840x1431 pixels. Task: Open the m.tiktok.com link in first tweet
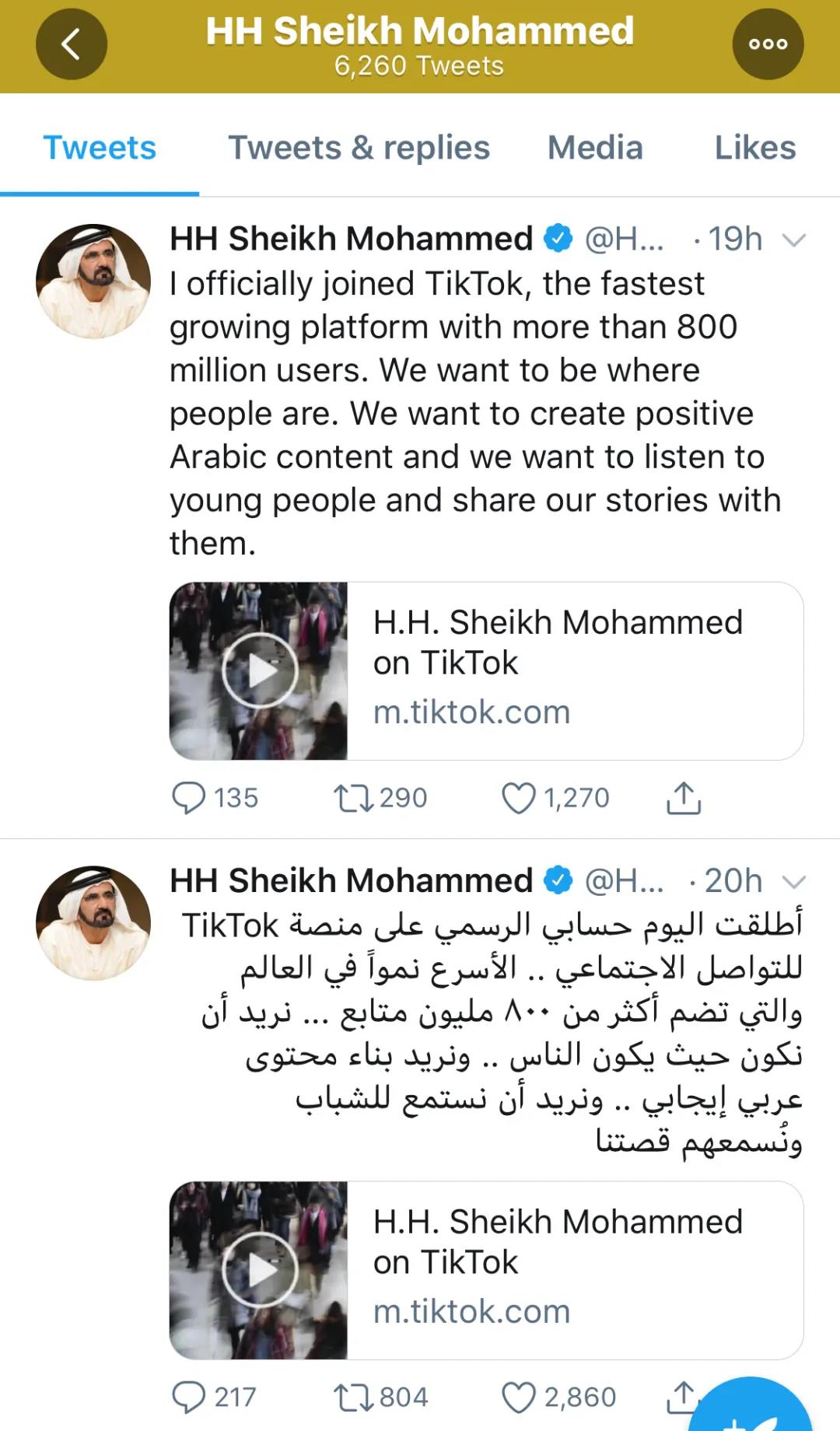471,712
